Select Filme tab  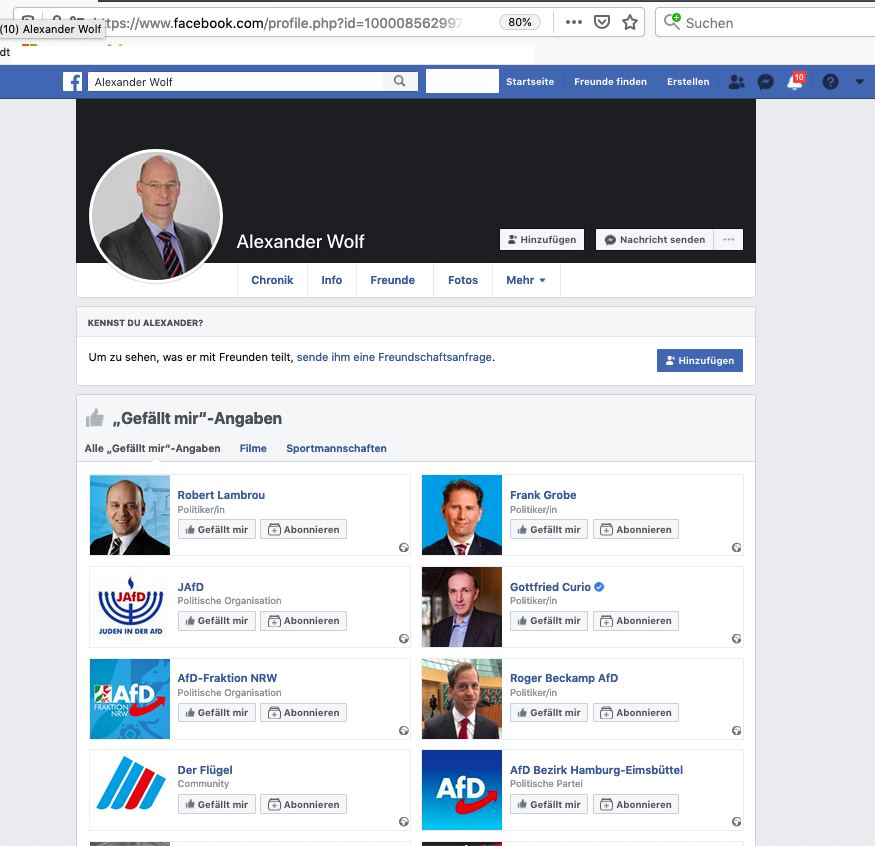(253, 448)
